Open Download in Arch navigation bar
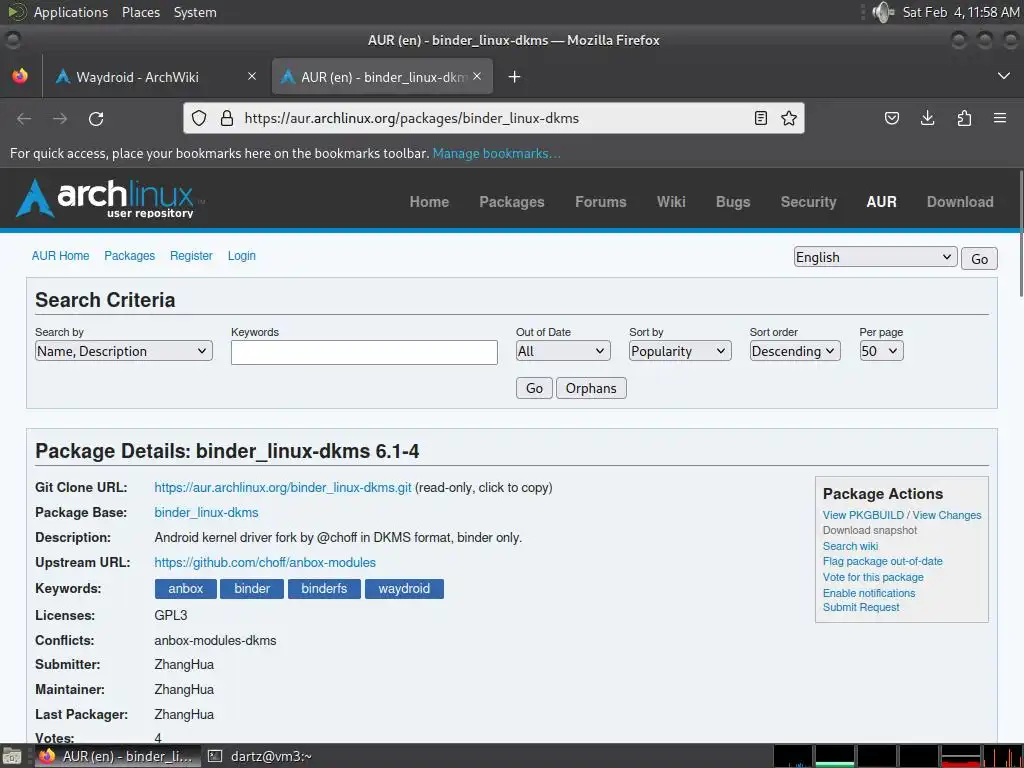Viewport: 1024px width, 768px height. (960, 202)
